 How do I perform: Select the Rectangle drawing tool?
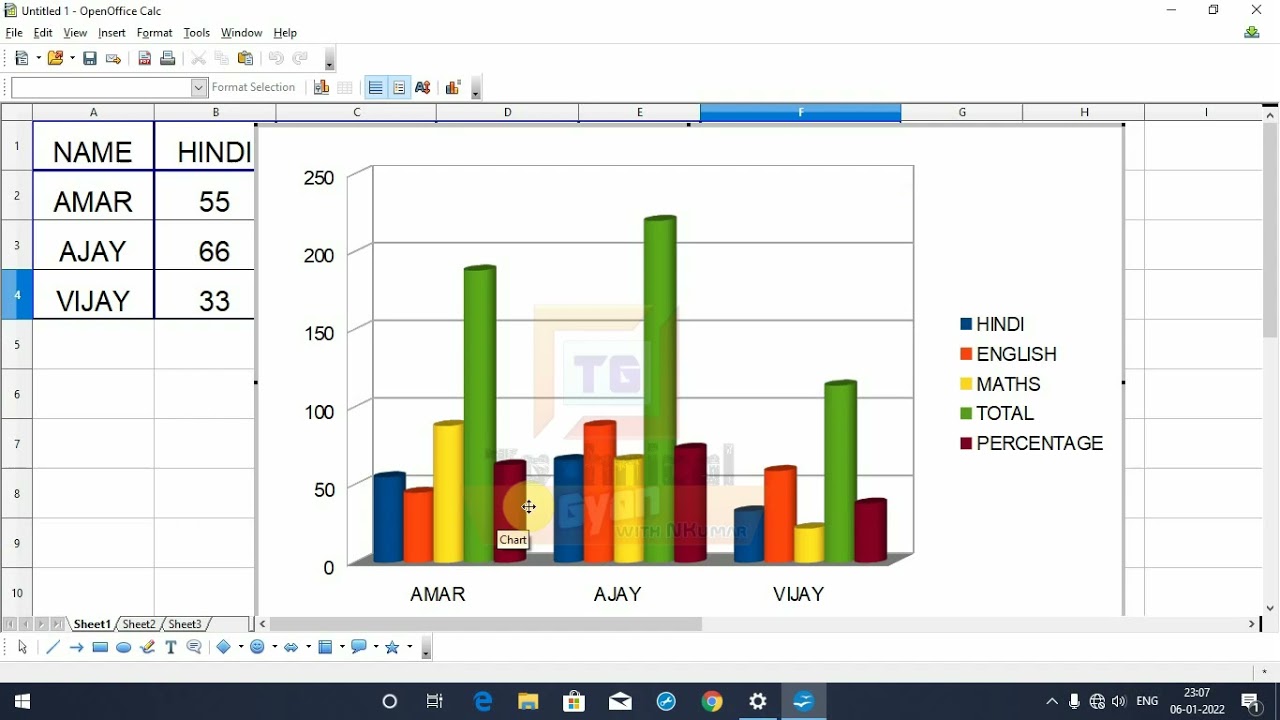pos(100,648)
